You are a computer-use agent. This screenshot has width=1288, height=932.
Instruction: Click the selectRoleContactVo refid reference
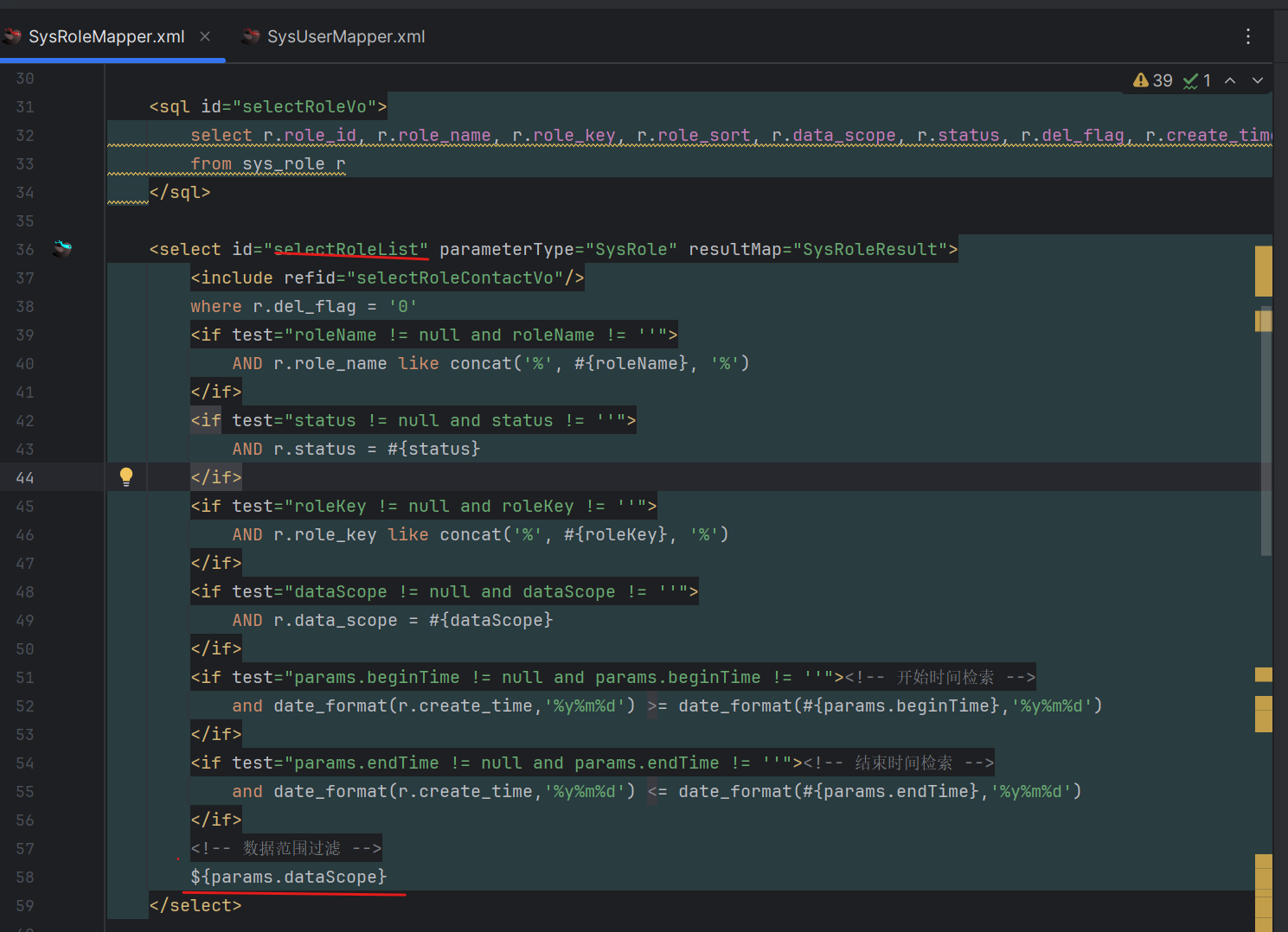click(x=454, y=278)
